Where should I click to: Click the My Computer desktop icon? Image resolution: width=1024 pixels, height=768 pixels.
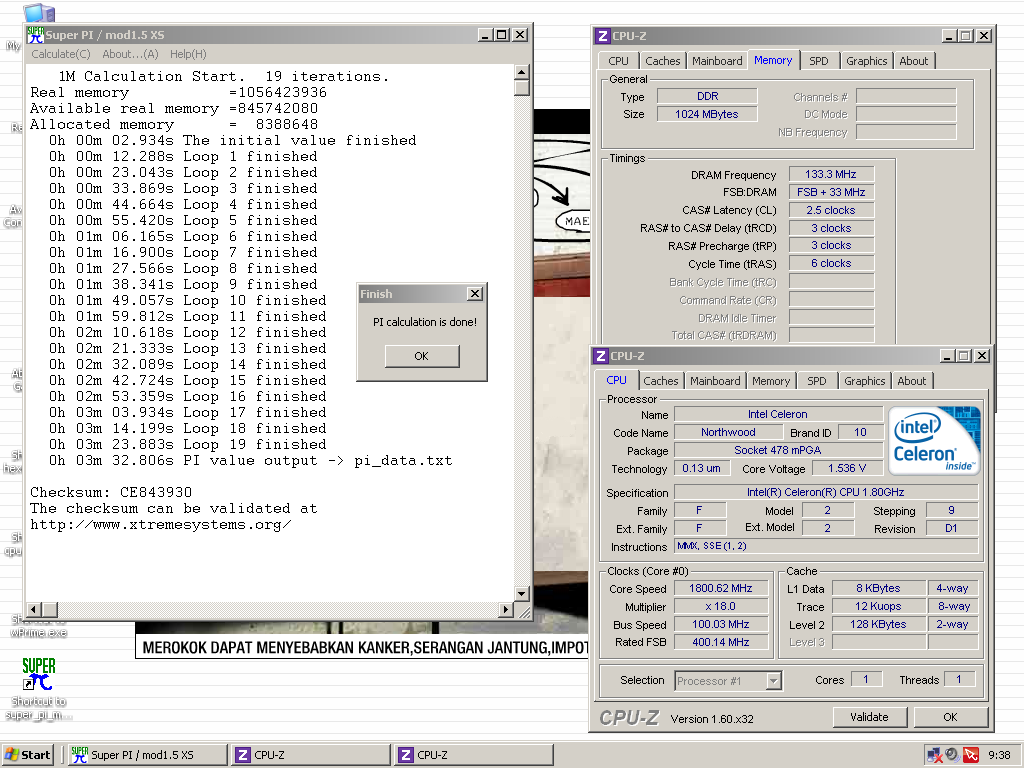37,13
